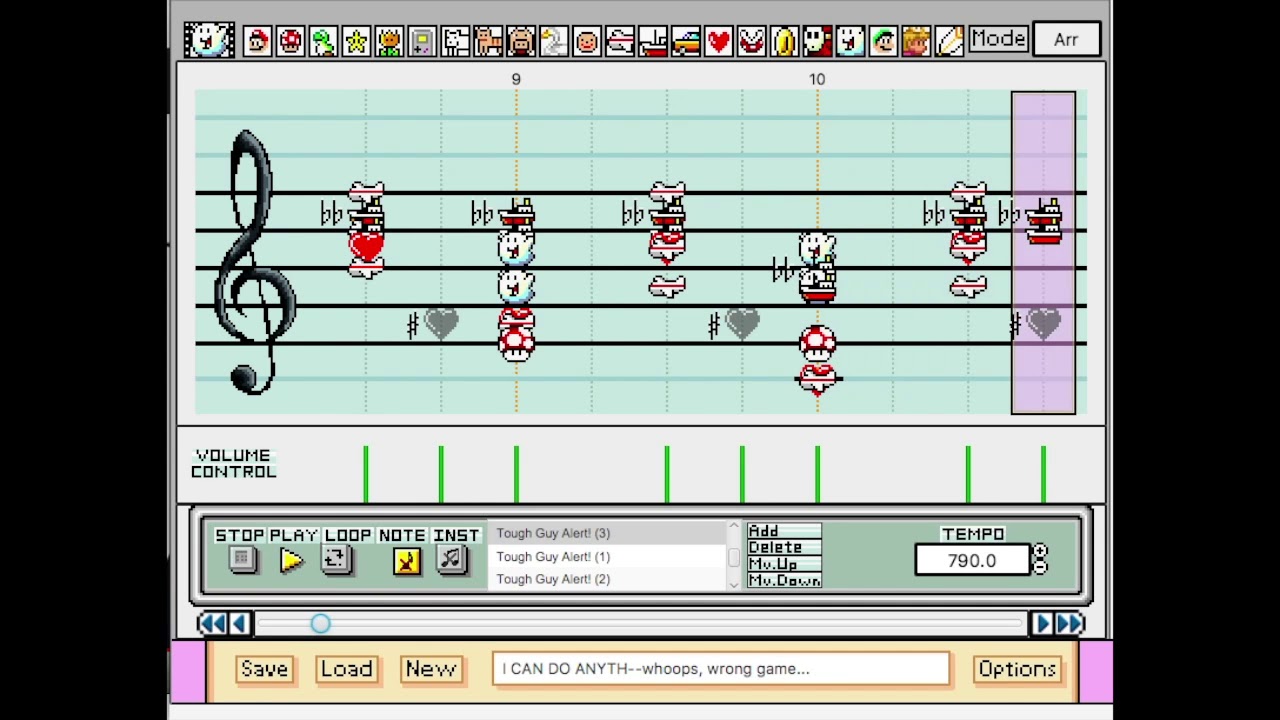The height and width of the screenshot is (720, 1280).
Task: Click the Arr mode indicator box
Action: click(x=1066, y=40)
